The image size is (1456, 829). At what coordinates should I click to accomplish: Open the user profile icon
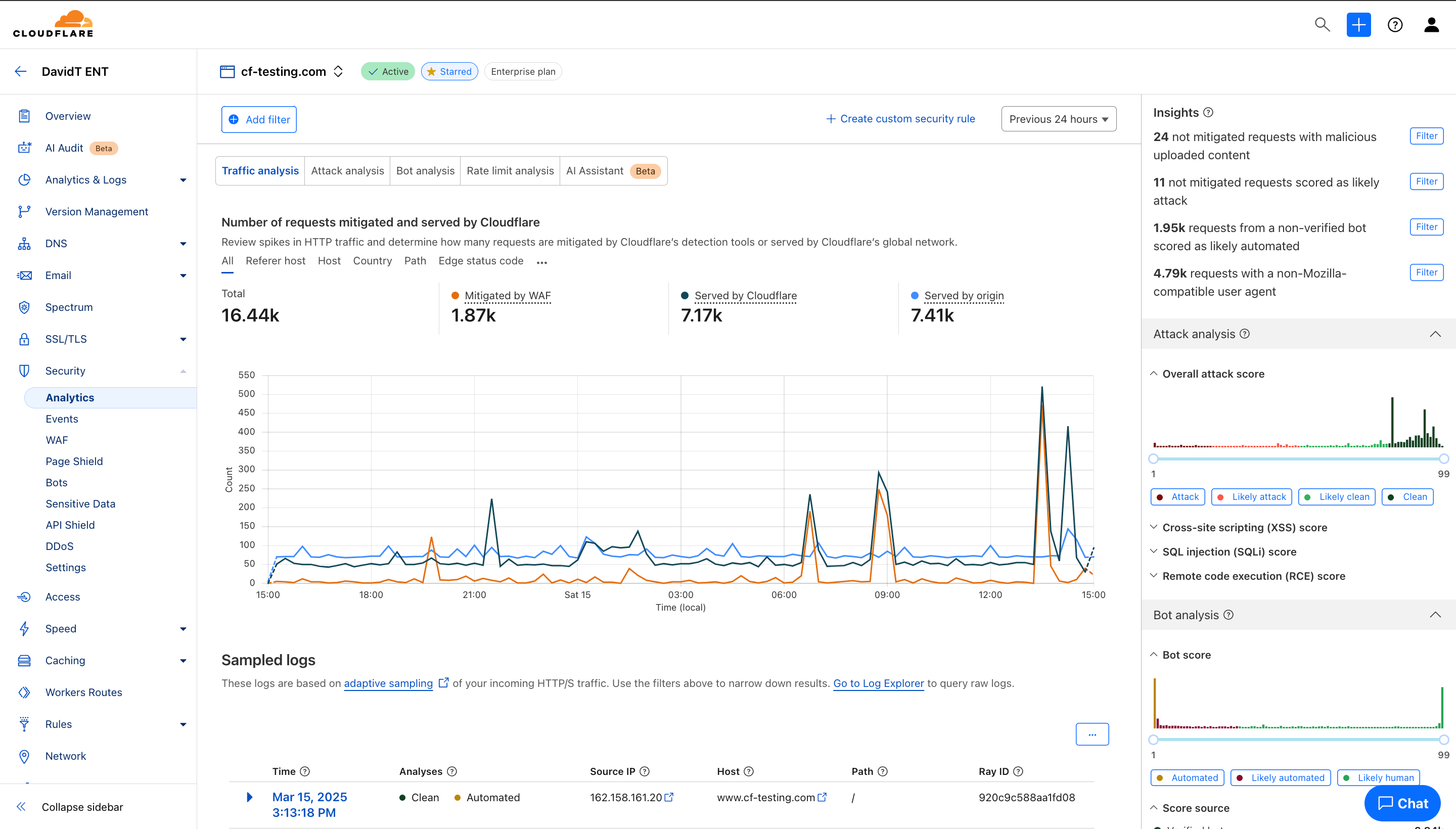1432,24
